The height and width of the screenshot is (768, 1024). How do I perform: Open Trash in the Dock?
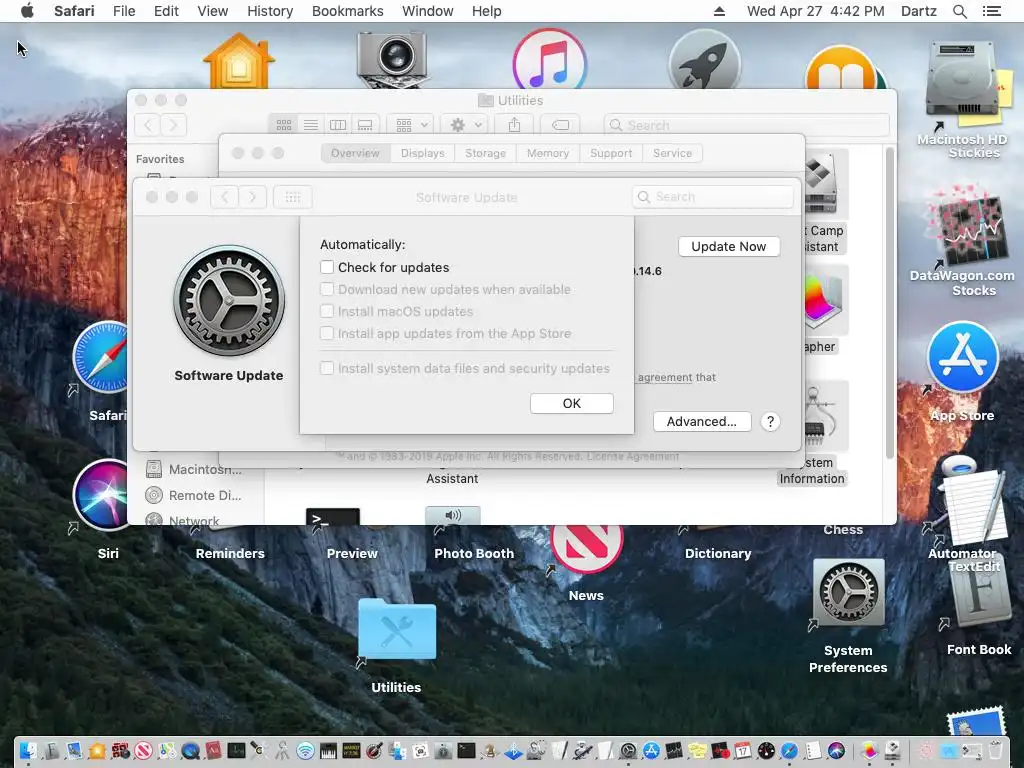pos(995,750)
